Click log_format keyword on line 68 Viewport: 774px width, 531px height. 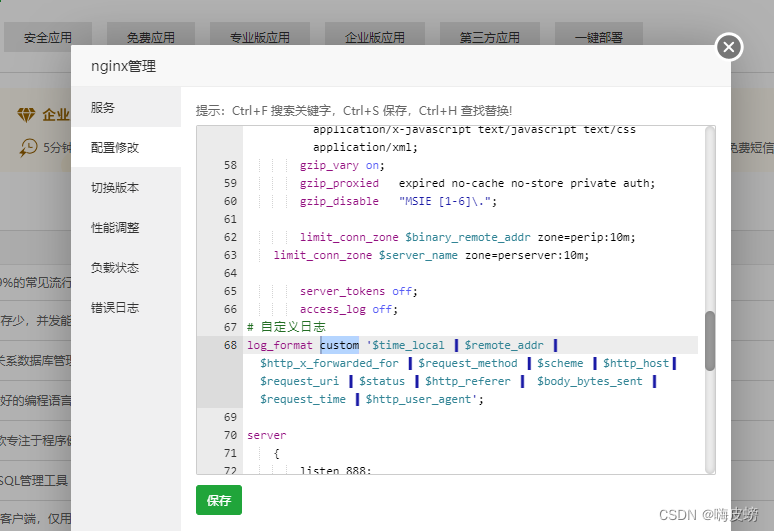point(280,345)
